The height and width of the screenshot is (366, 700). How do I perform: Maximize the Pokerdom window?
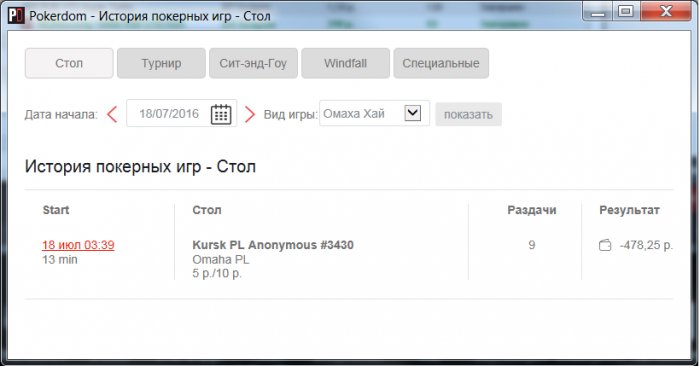[626, 12]
